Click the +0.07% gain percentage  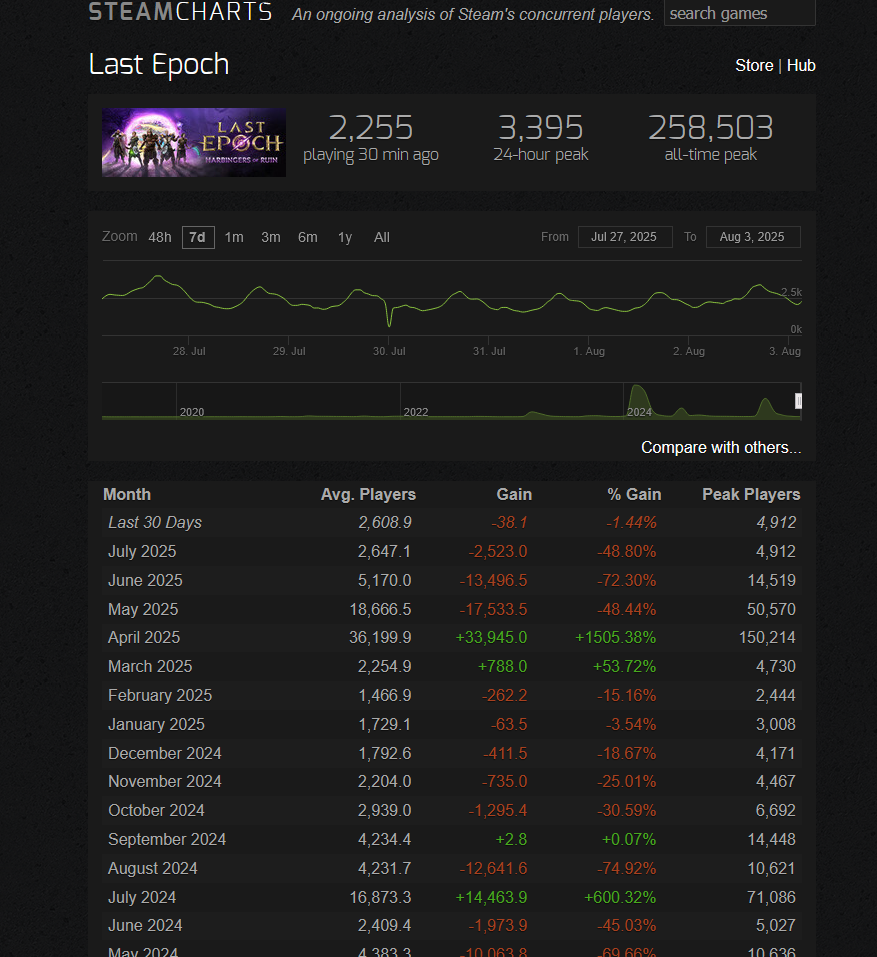click(x=629, y=839)
